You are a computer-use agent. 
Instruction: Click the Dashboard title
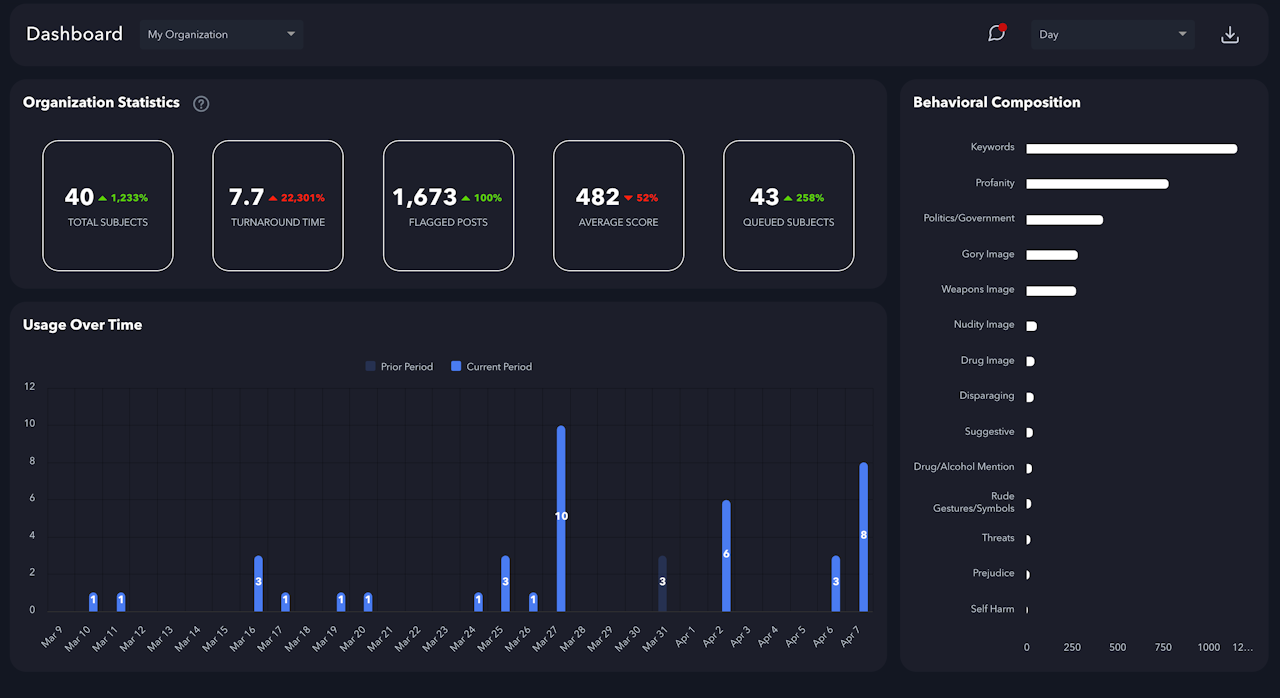coord(74,34)
